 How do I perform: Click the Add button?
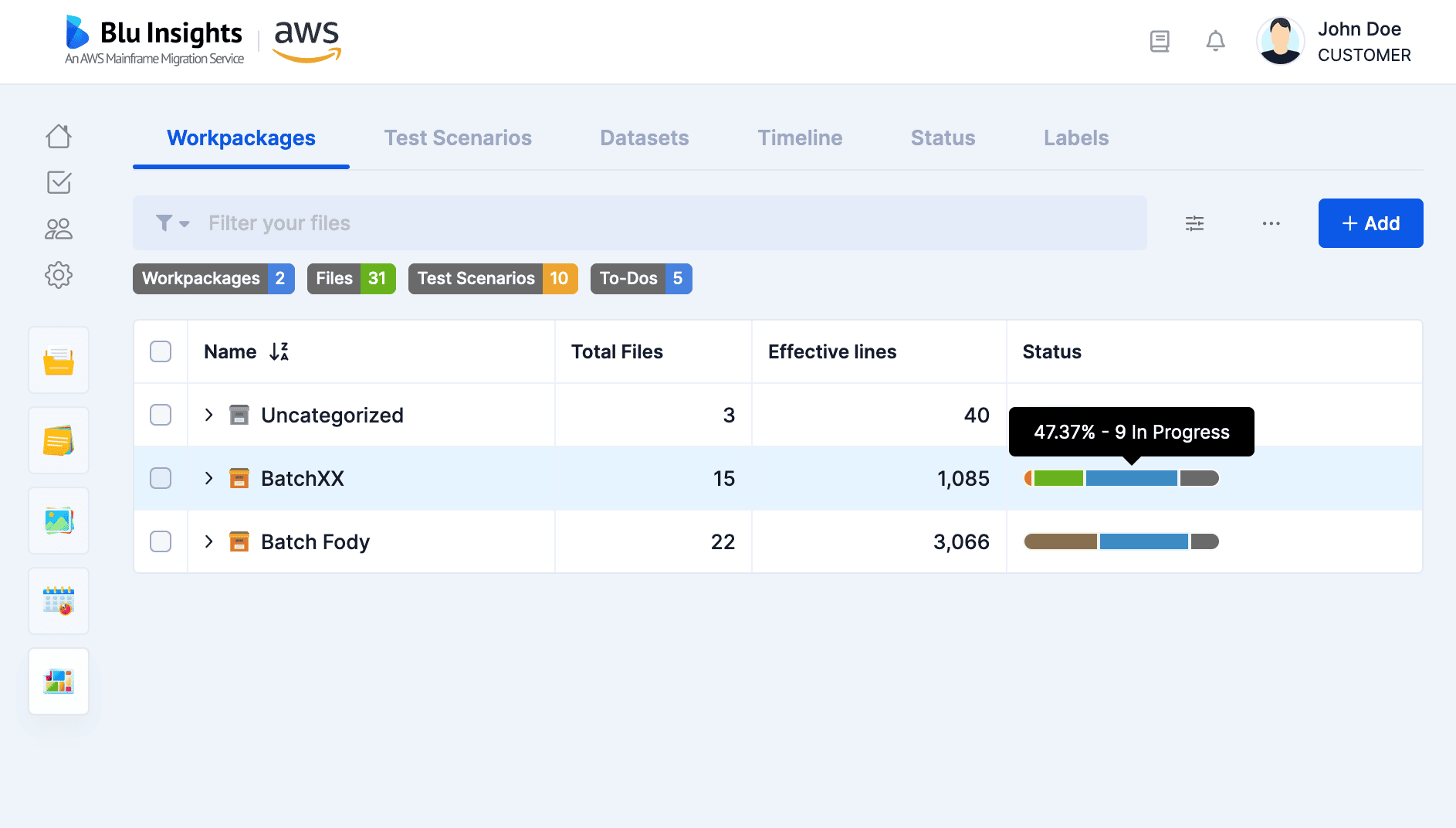click(x=1370, y=223)
